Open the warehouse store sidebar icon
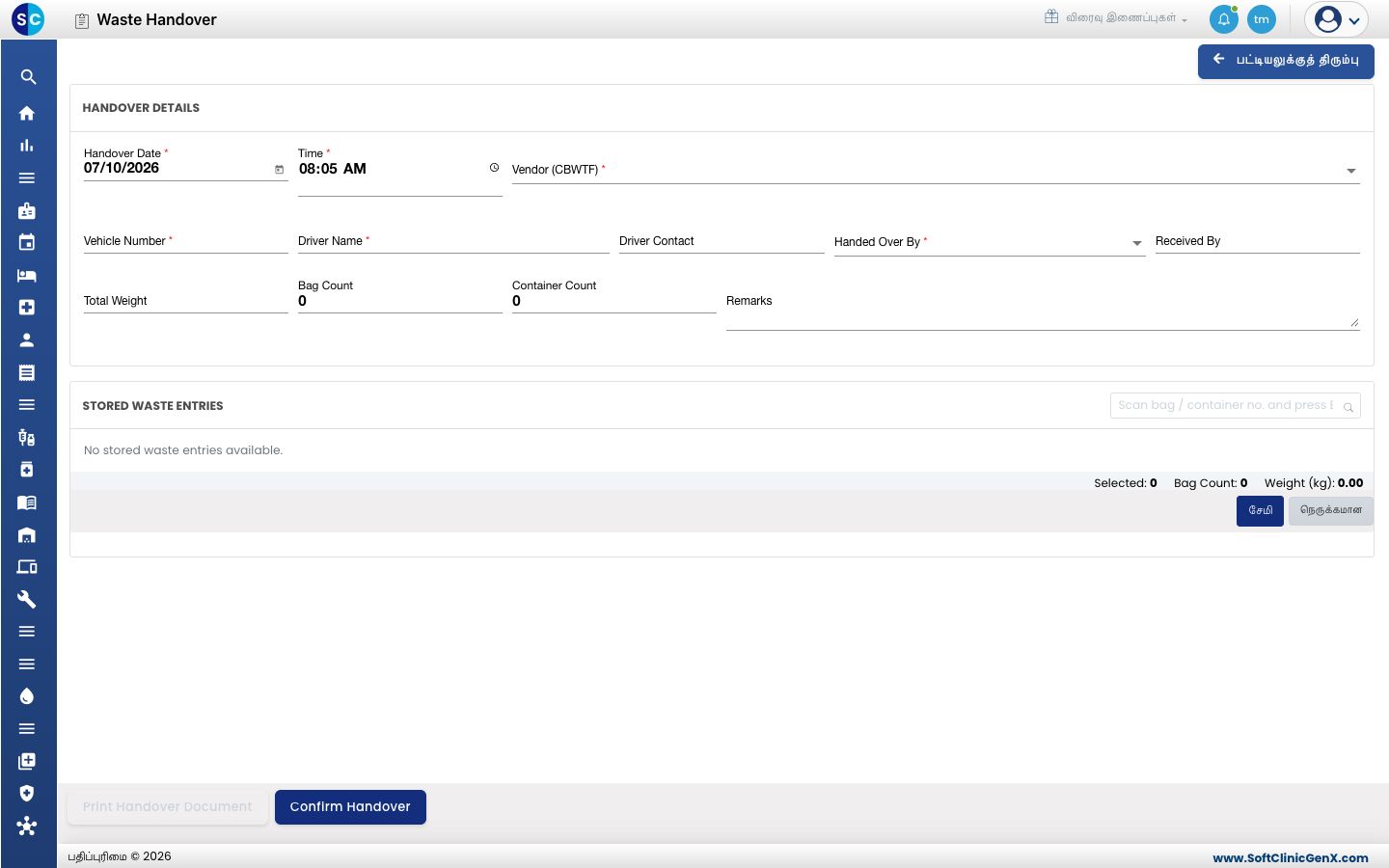 (27, 534)
